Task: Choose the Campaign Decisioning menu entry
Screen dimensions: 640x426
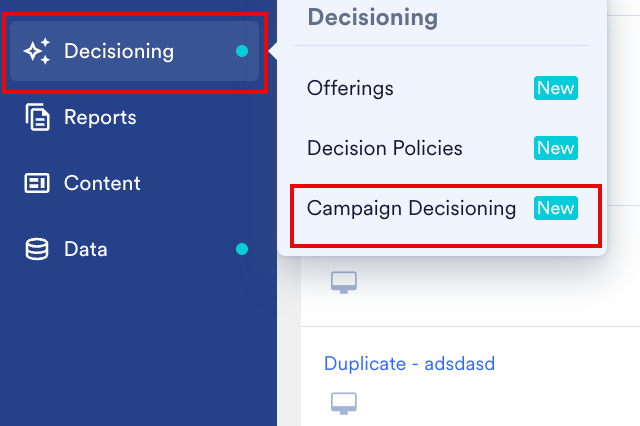Action: [411, 208]
